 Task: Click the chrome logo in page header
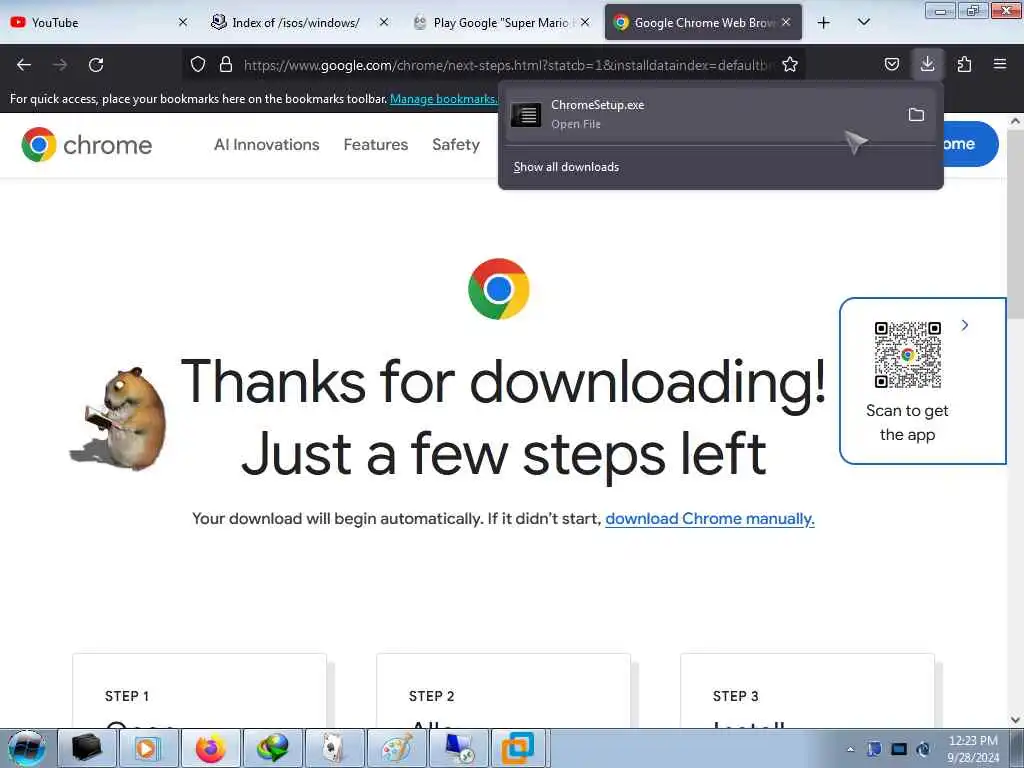point(86,144)
